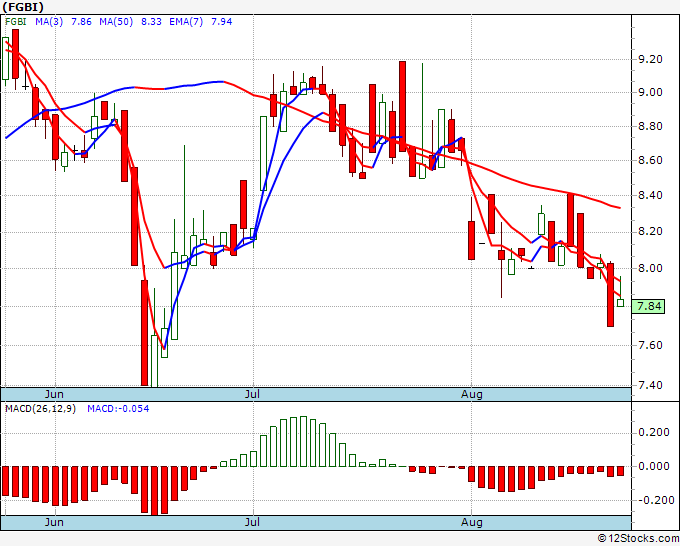Click Aug on the MACD time axis

tap(471, 522)
